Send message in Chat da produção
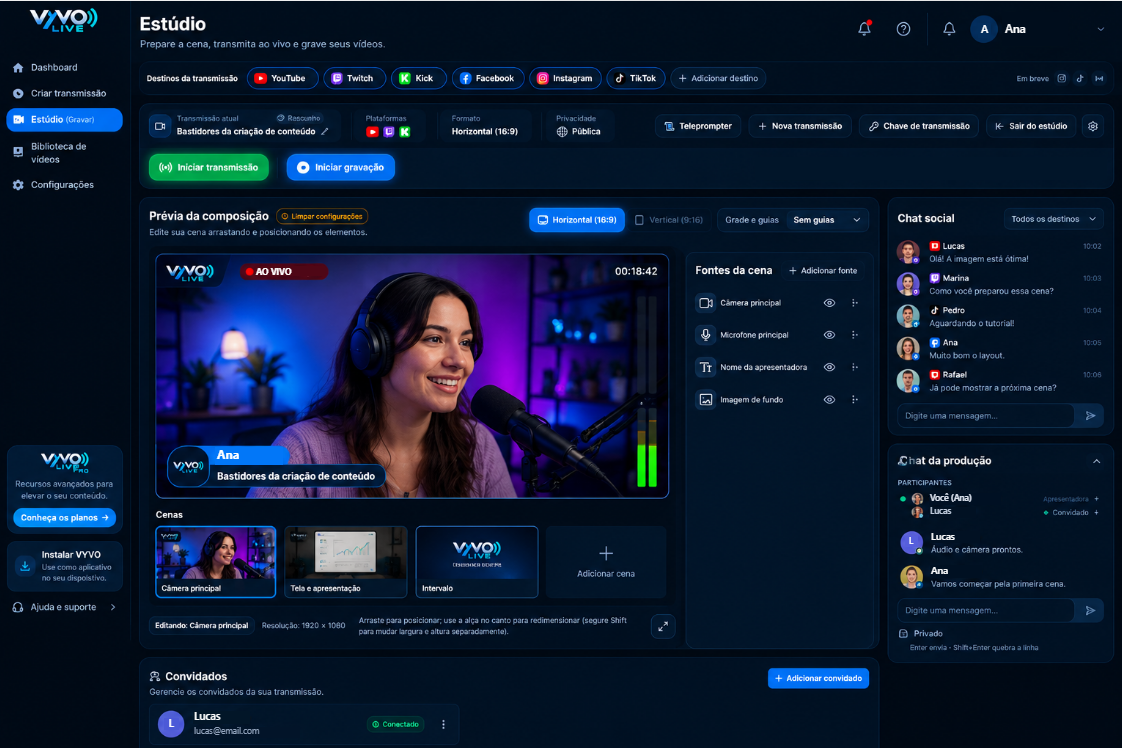The height and width of the screenshot is (748, 1122). pos(1090,611)
